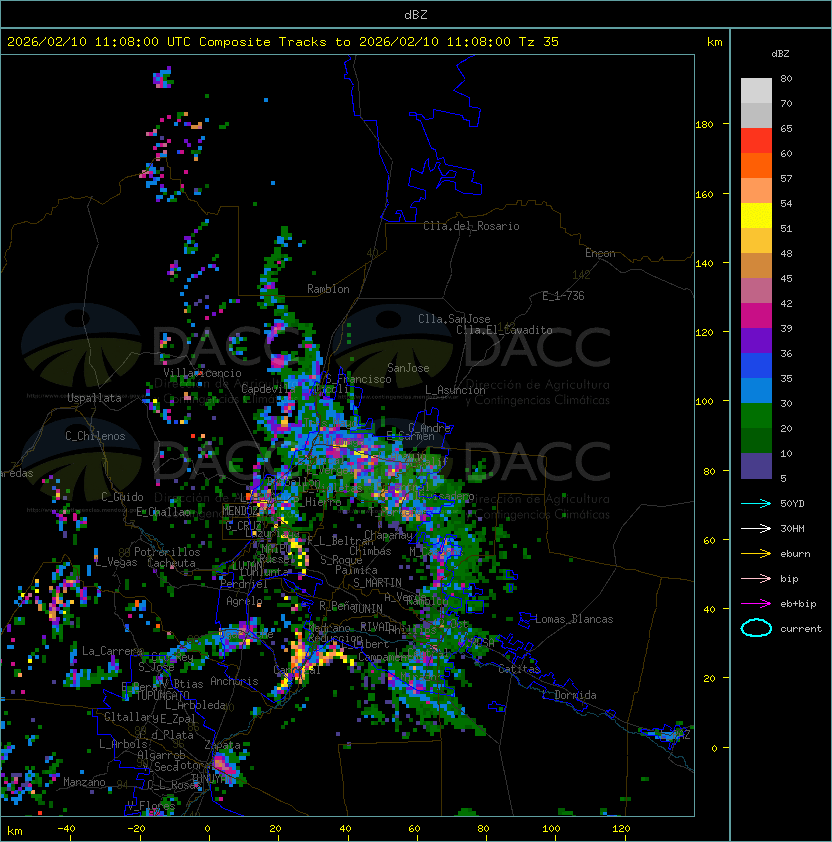Click the 'eb+bip' legend label
This screenshot has width=832, height=842.
[798, 604]
